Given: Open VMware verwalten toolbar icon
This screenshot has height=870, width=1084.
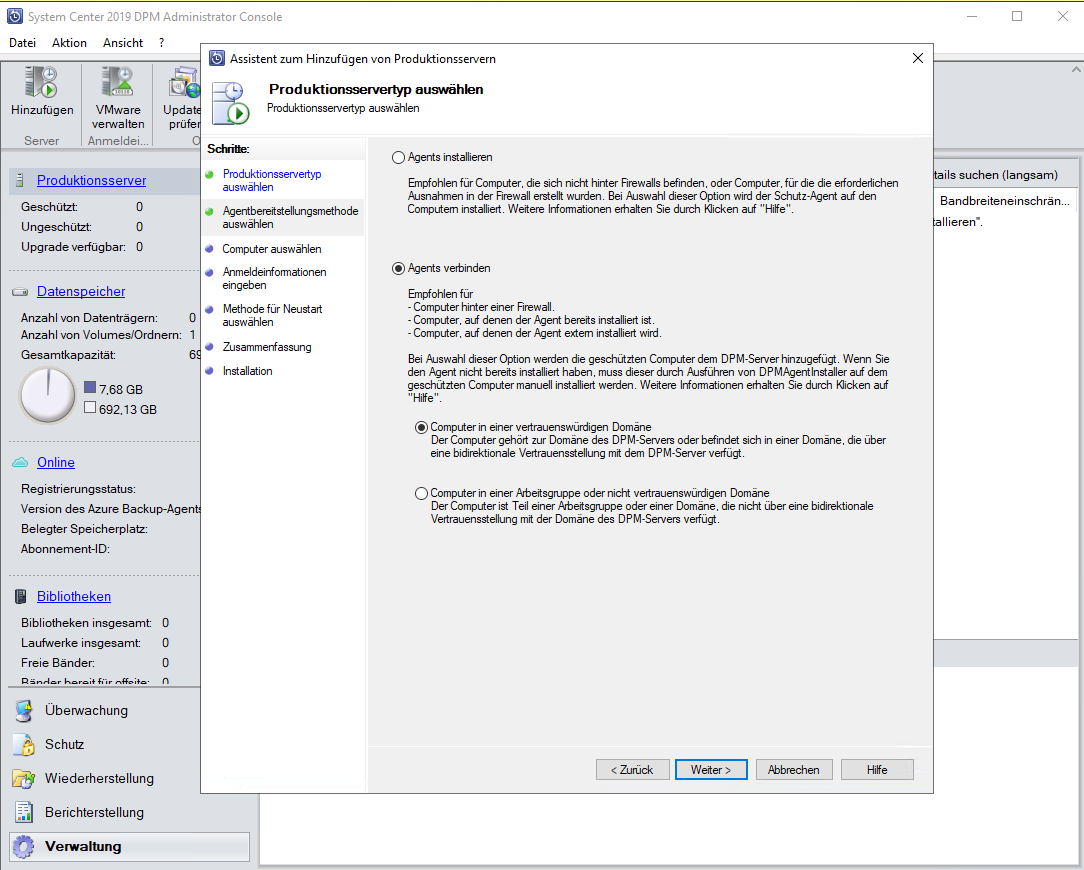Looking at the screenshot, I should tap(118, 82).
